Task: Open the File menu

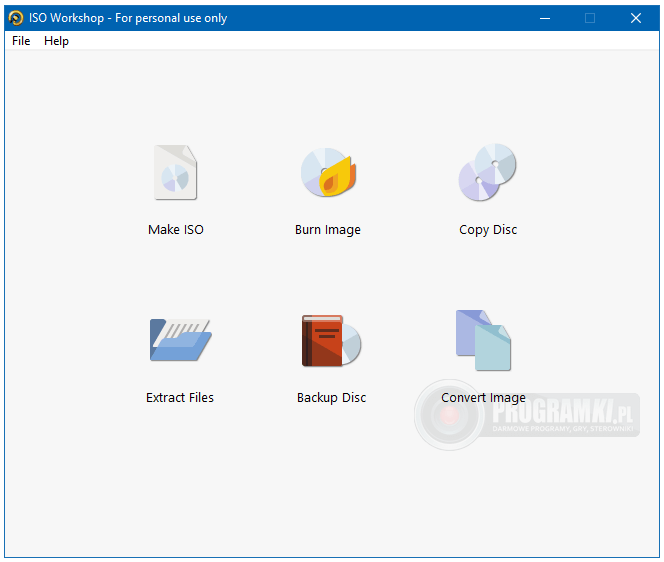Action: (x=21, y=41)
